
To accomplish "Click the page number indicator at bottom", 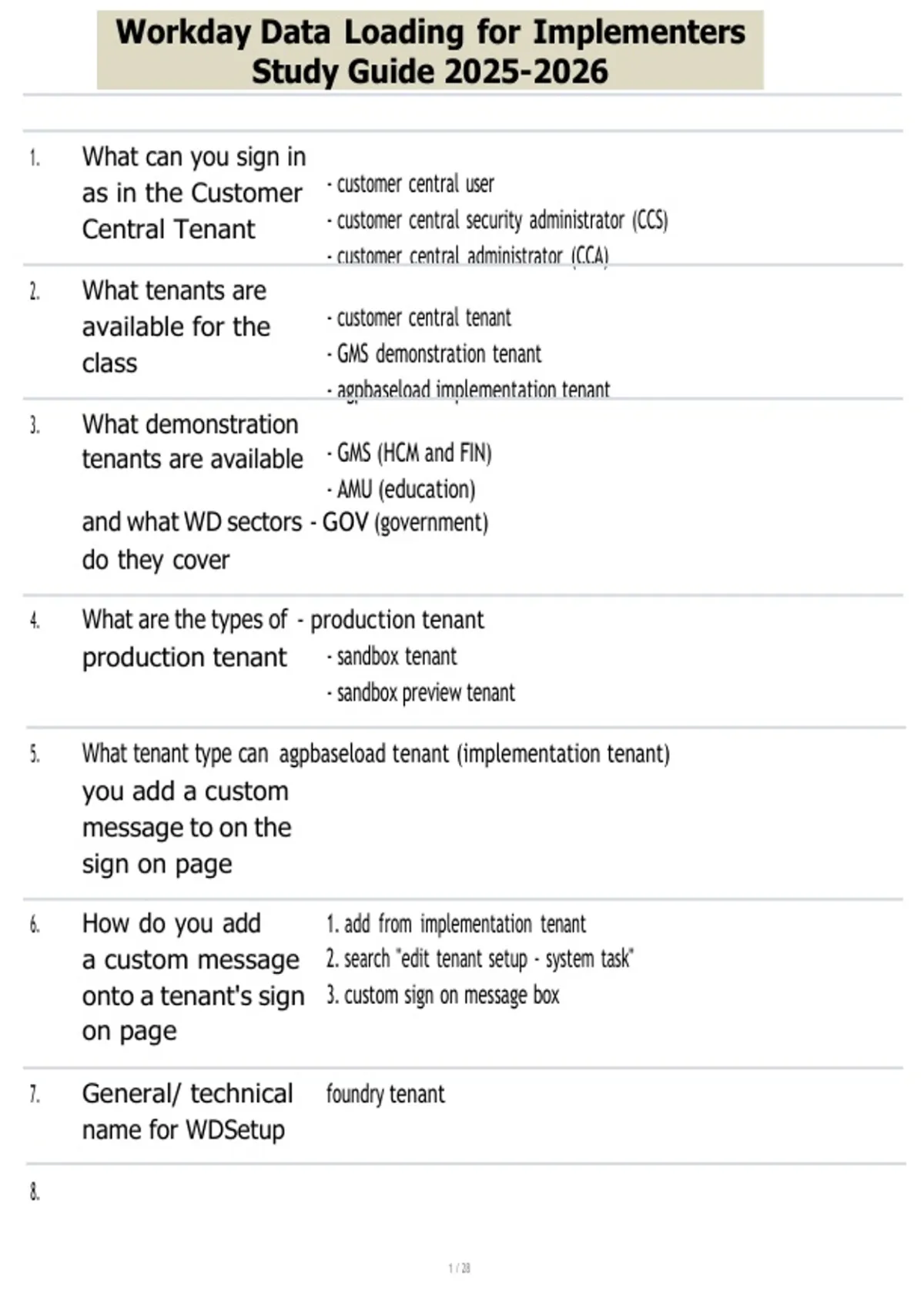I will click(x=460, y=1267).
